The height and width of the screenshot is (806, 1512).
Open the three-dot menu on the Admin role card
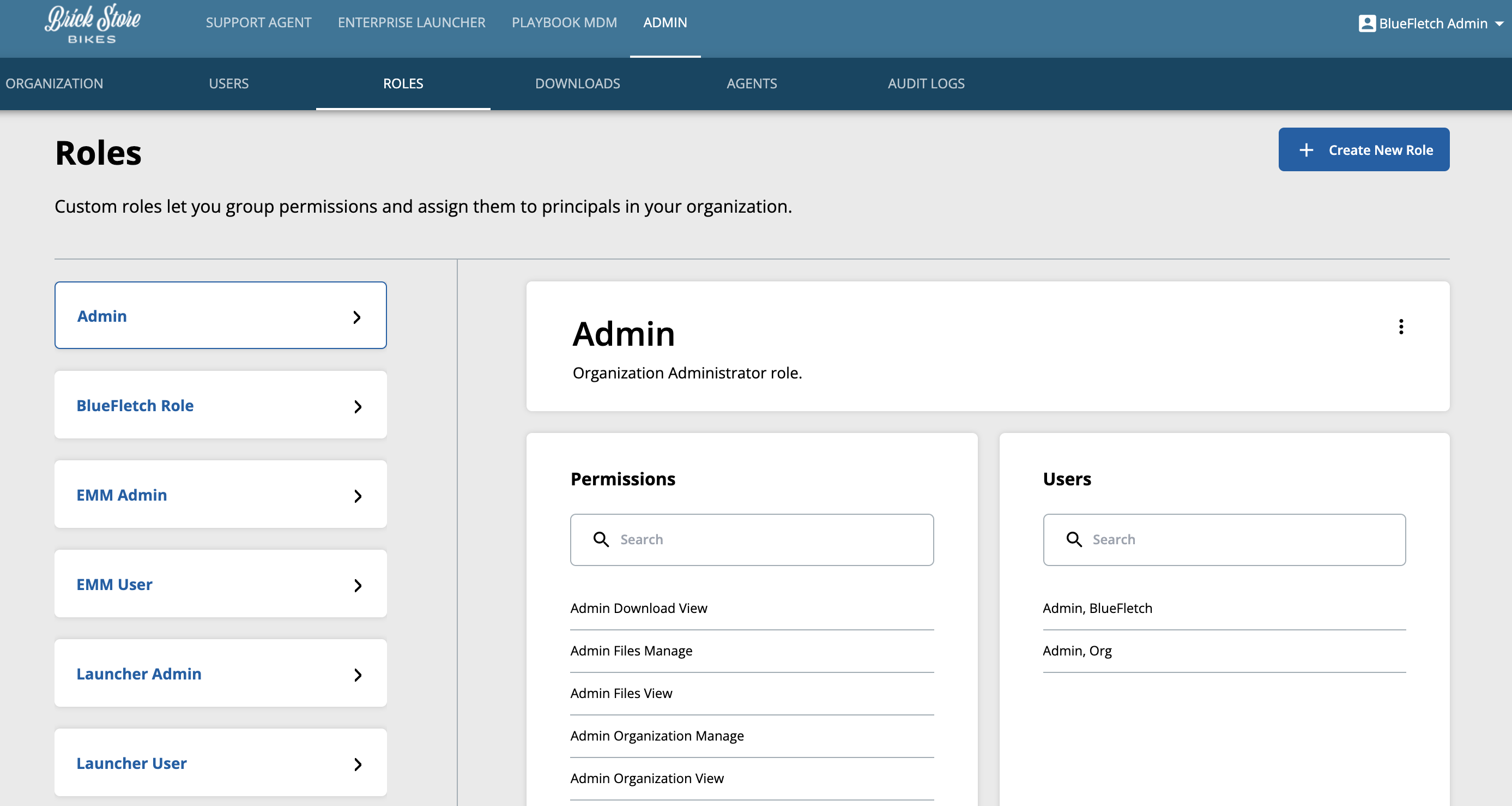(1400, 327)
